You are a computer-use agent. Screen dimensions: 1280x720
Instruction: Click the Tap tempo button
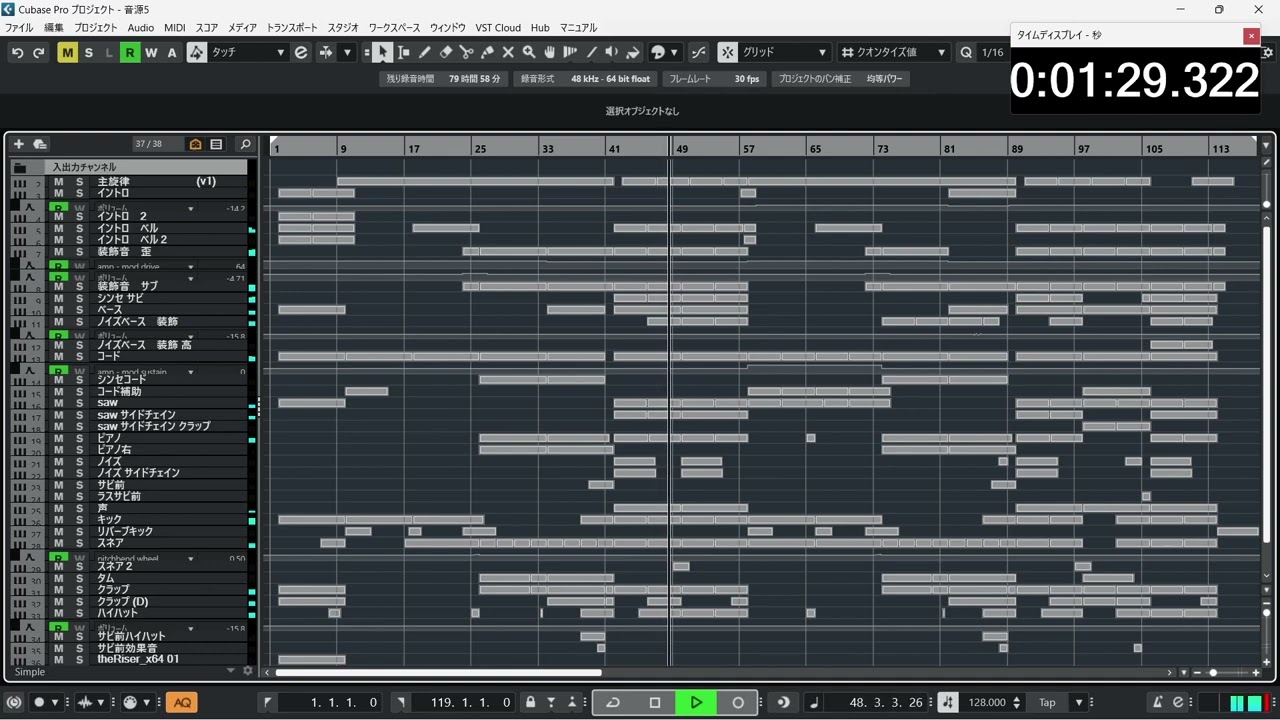(1047, 703)
